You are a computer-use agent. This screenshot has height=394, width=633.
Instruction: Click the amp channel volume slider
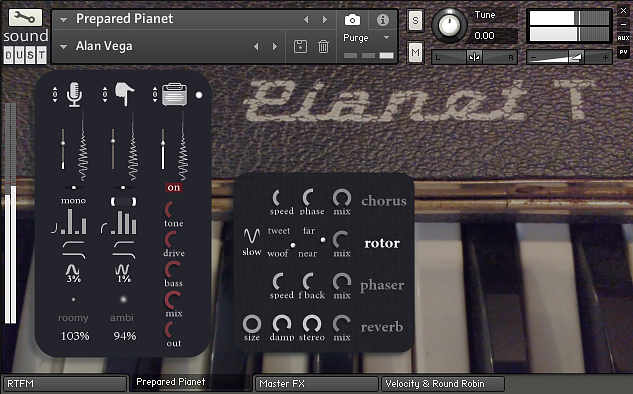click(x=163, y=149)
